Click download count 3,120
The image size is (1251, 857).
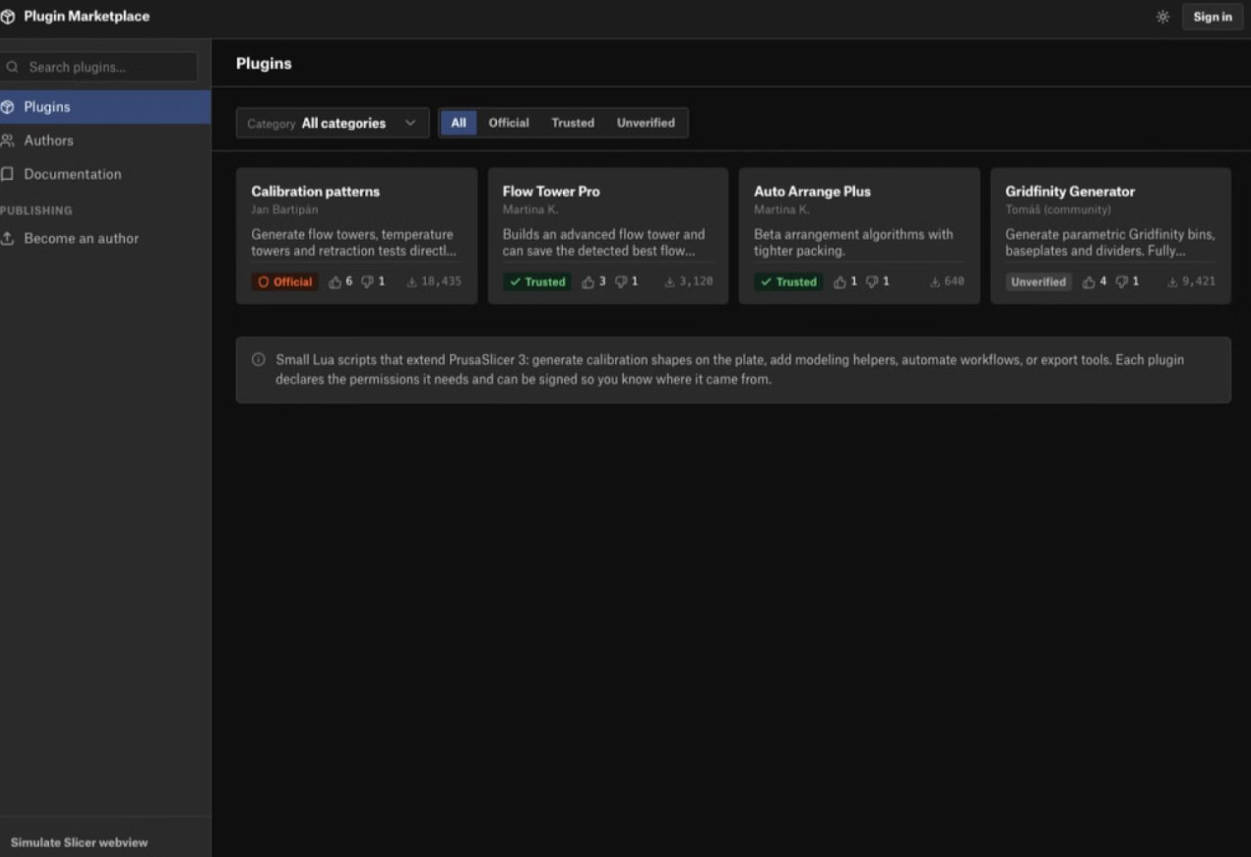point(696,282)
